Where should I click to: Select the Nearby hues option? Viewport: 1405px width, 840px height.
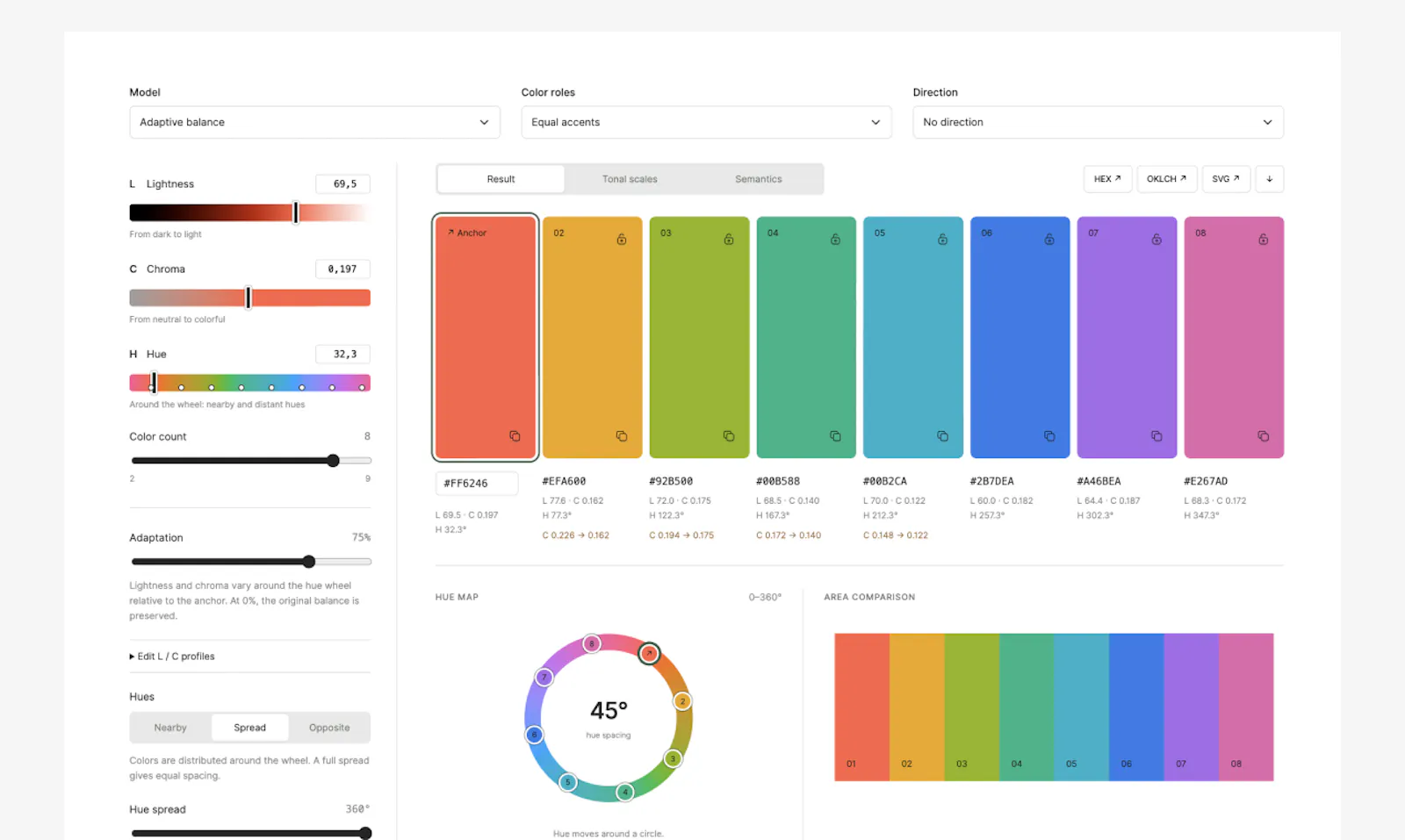[170, 728]
